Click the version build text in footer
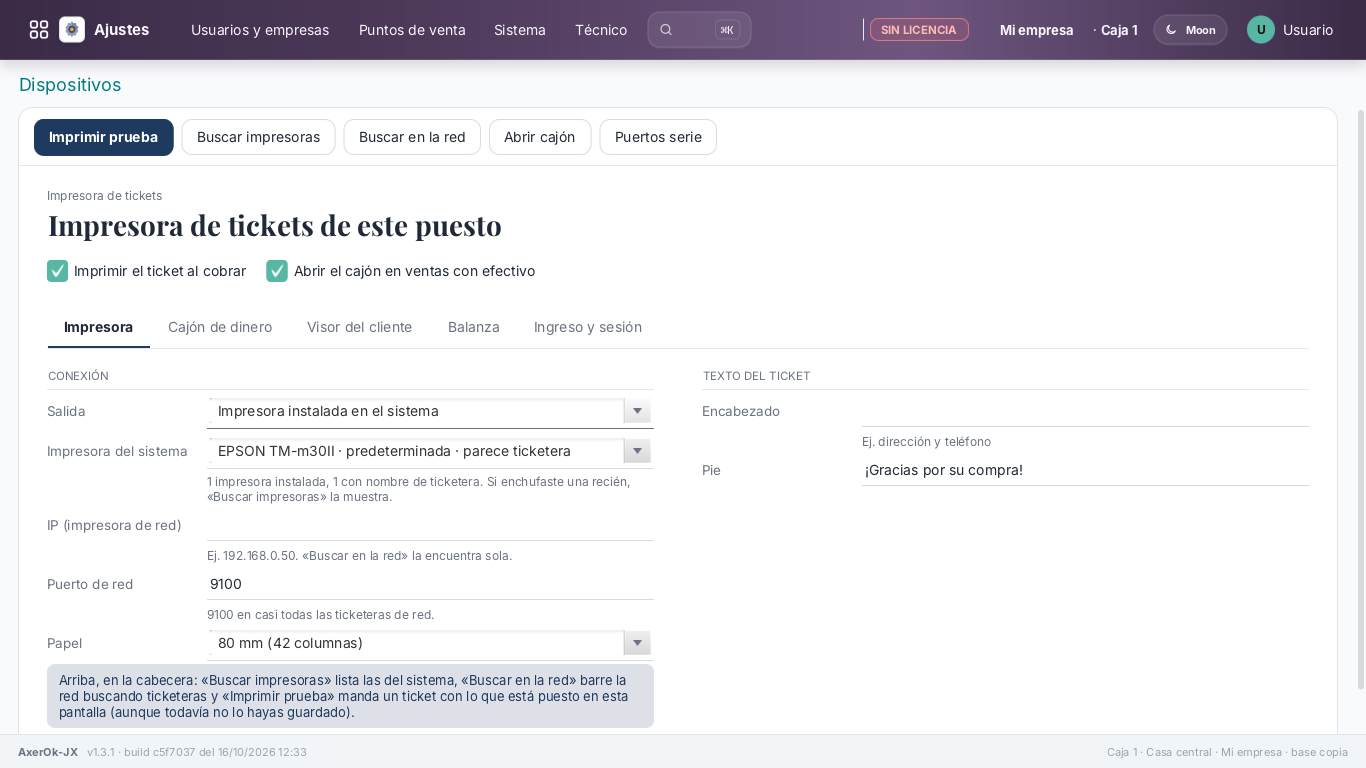This screenshot has height=768, width=1366. pyautogui.click(x=197, y=752)
